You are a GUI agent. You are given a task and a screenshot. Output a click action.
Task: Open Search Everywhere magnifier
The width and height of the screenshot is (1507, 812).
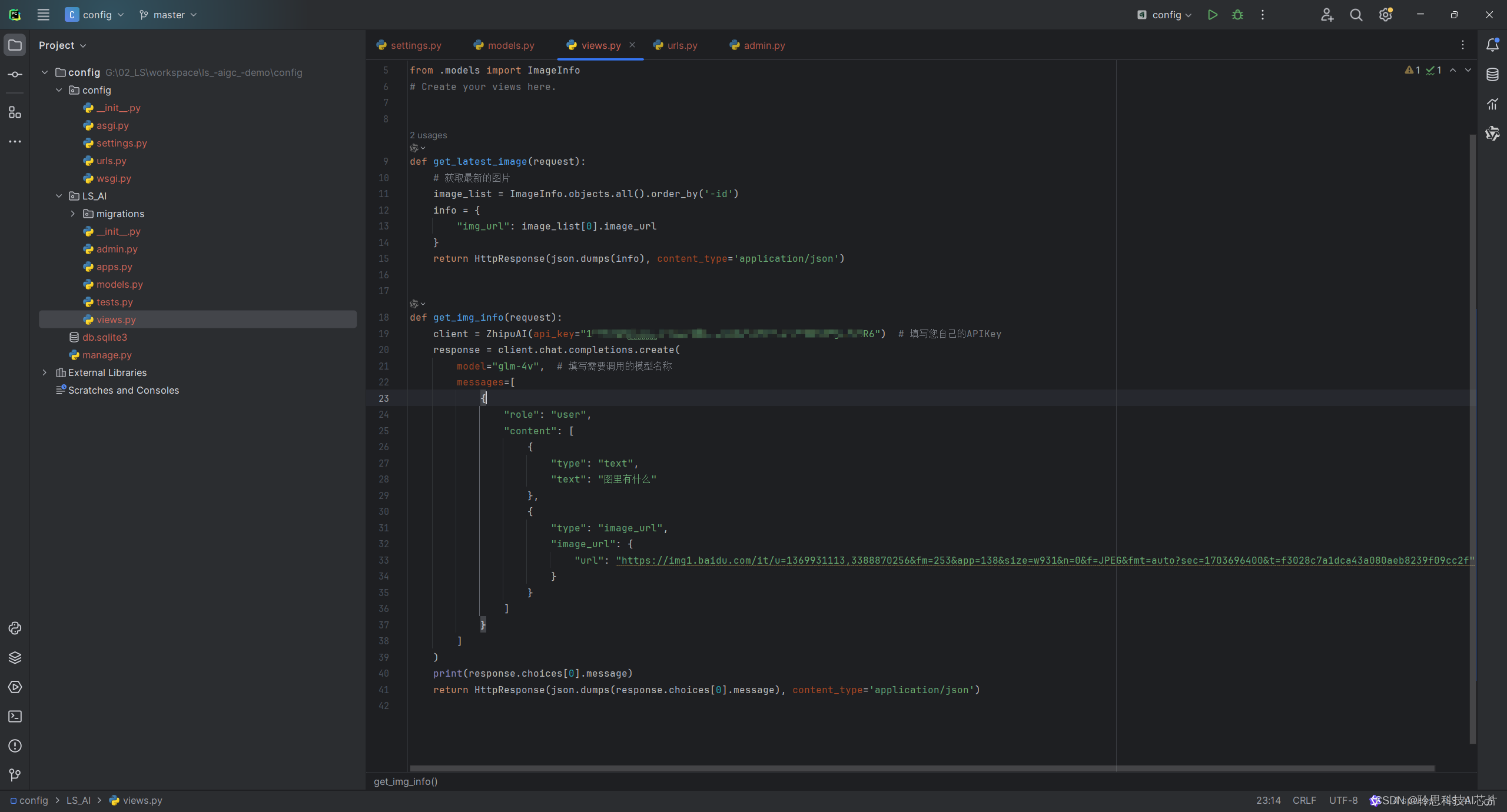click(1356, 15)
